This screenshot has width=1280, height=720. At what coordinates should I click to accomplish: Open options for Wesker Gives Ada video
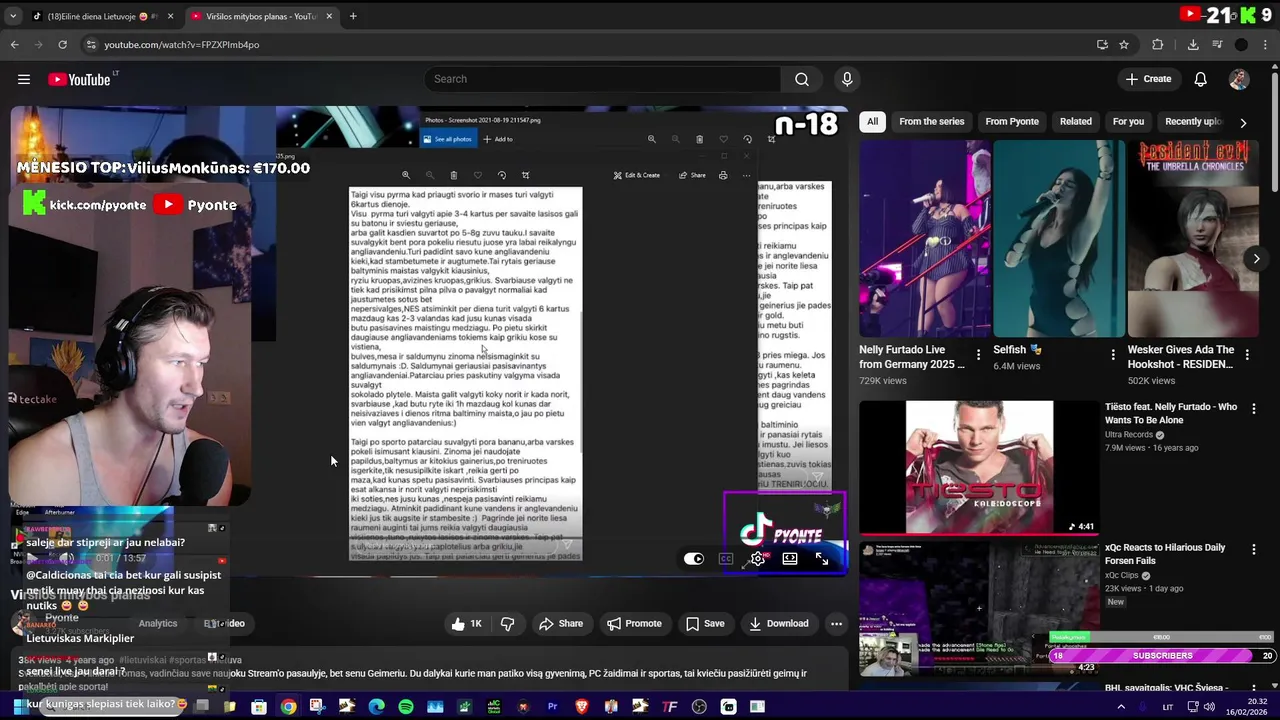(x=1247, y=354)
